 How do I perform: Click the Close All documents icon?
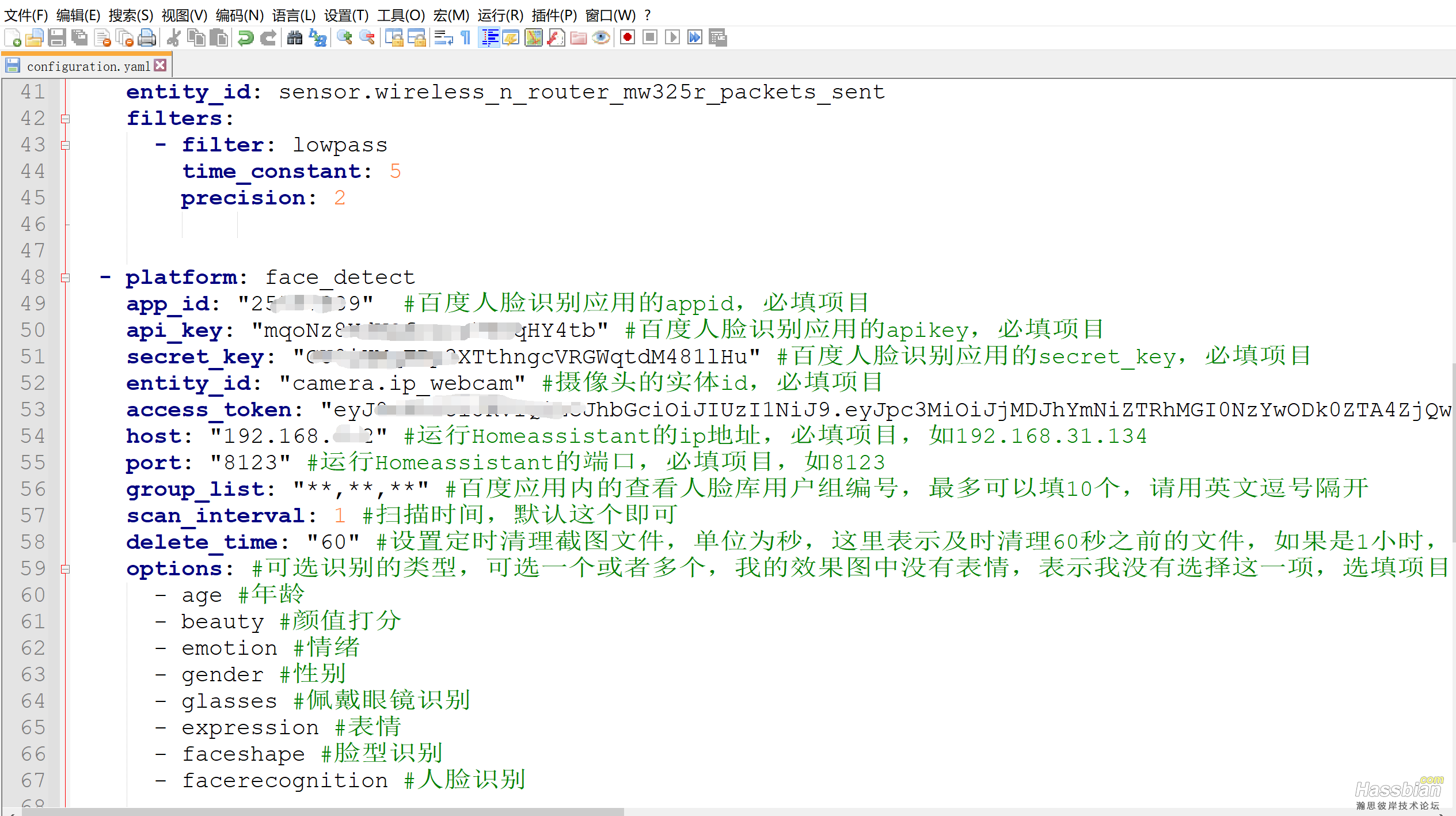(124, 38)
